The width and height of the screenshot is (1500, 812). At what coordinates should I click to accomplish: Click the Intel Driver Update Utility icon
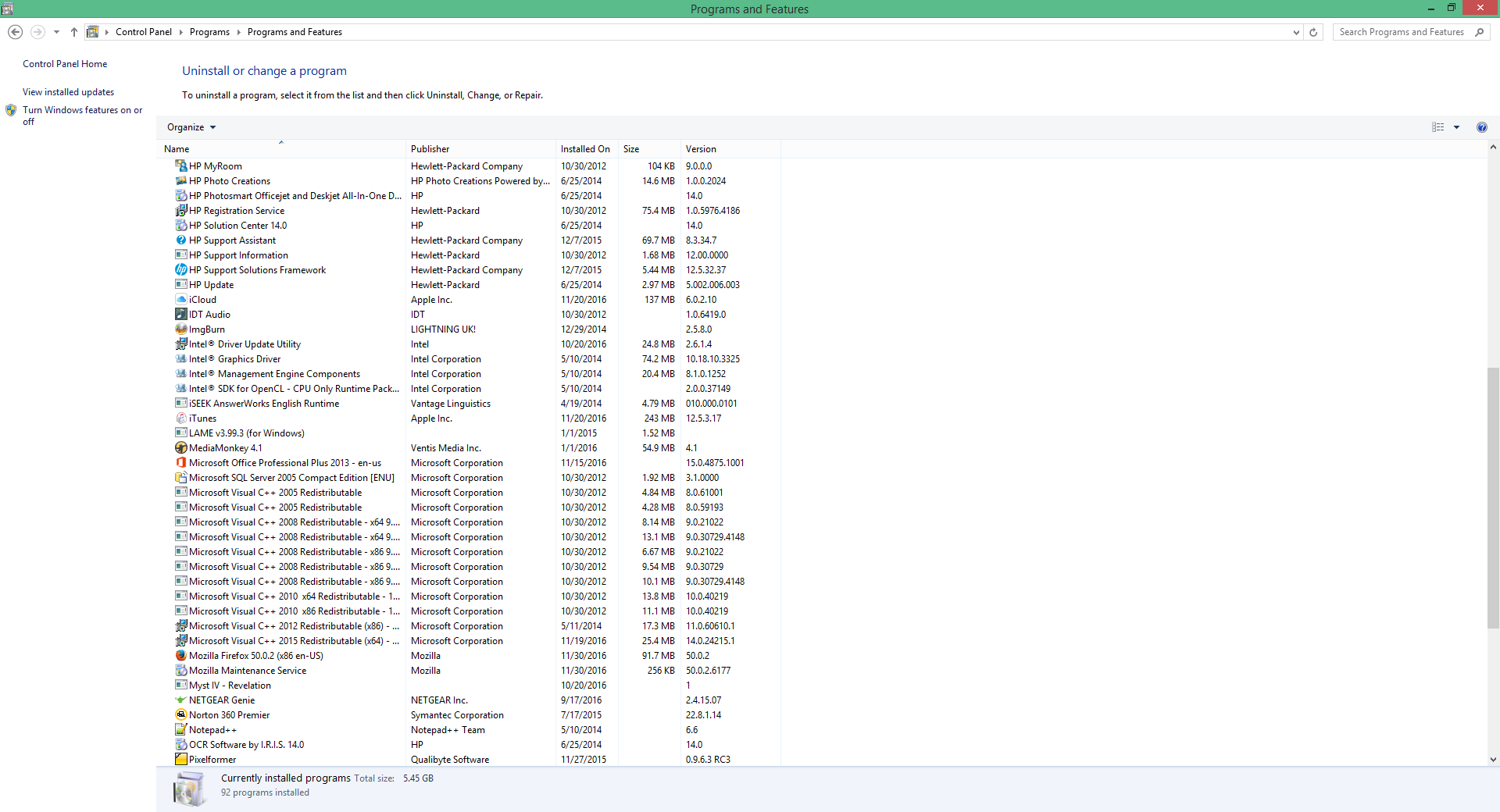click(x=181, y=344)
